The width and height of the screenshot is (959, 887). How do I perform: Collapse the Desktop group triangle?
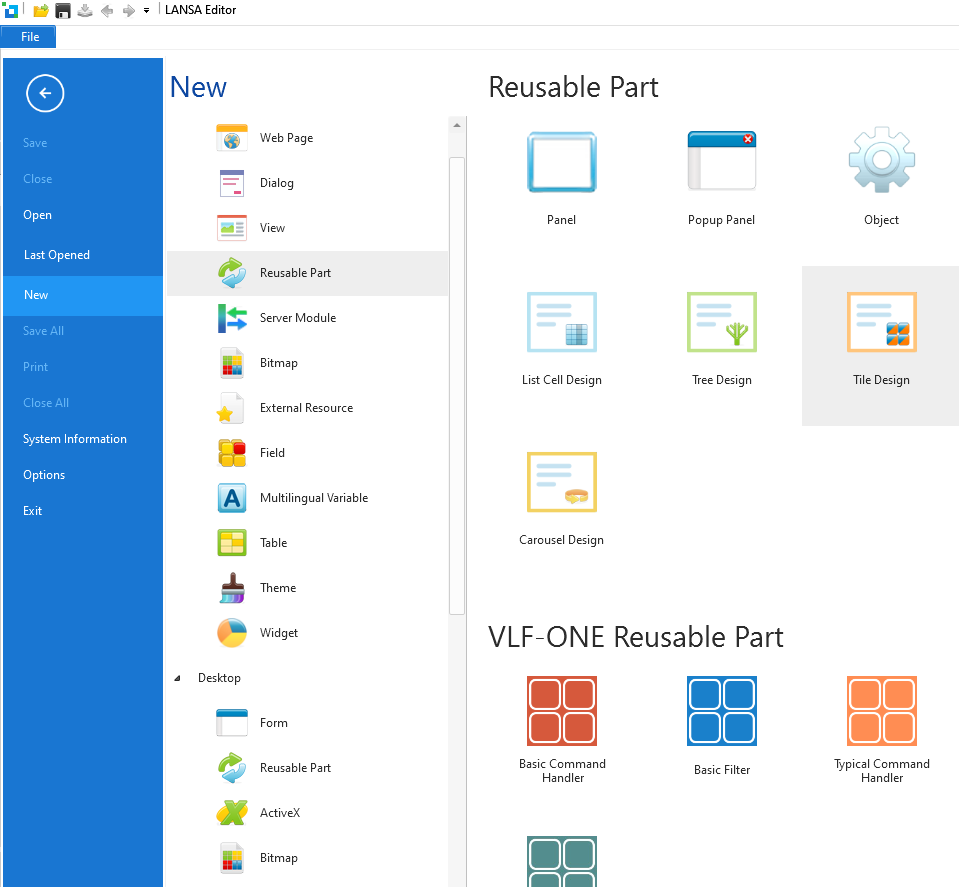(x=177, y=678)
